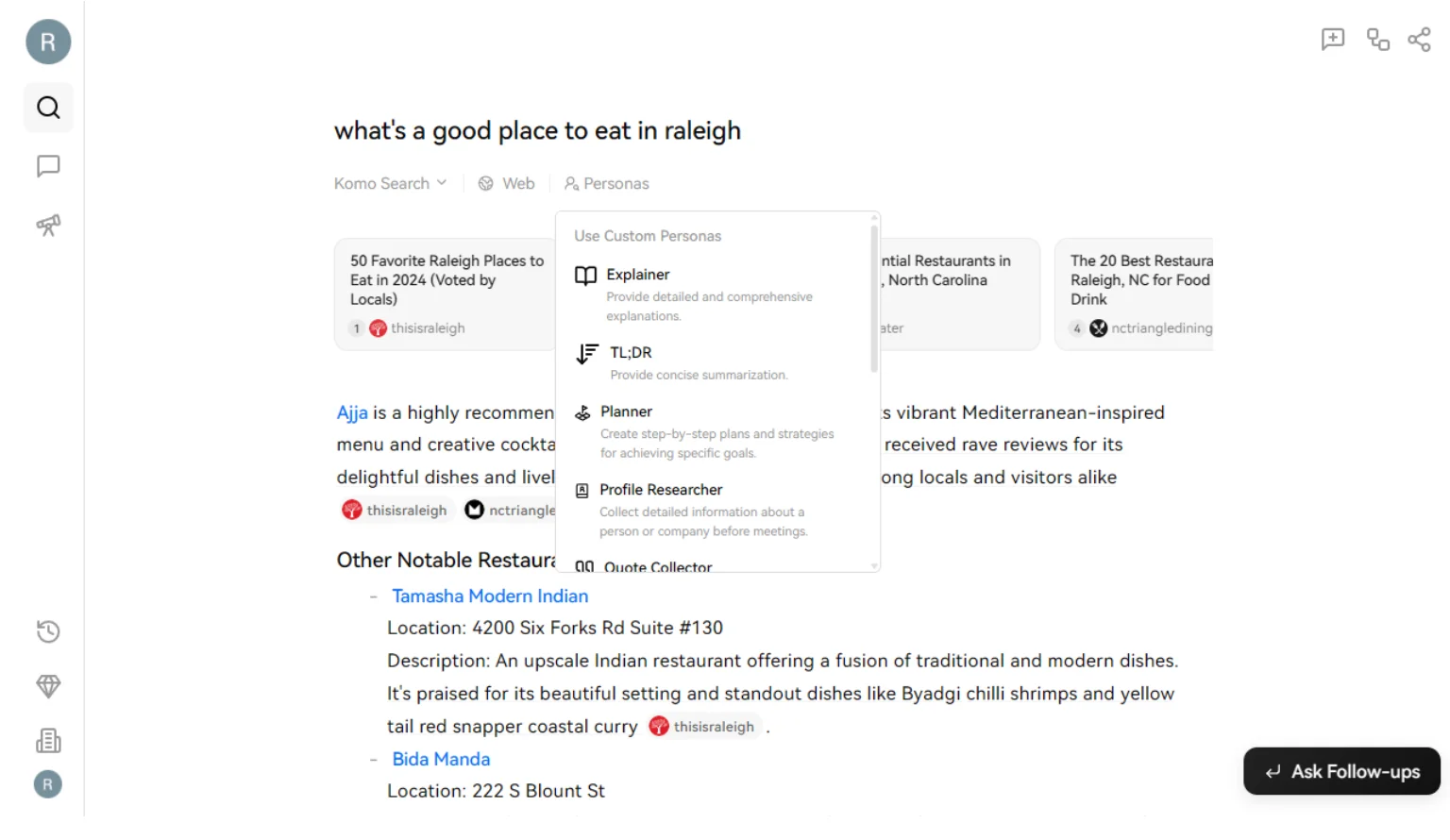Start a new thread via add-comment icon
The height and width of the screenshot is (840, 1450).
pyautogui.click(x=1332, y=40)
